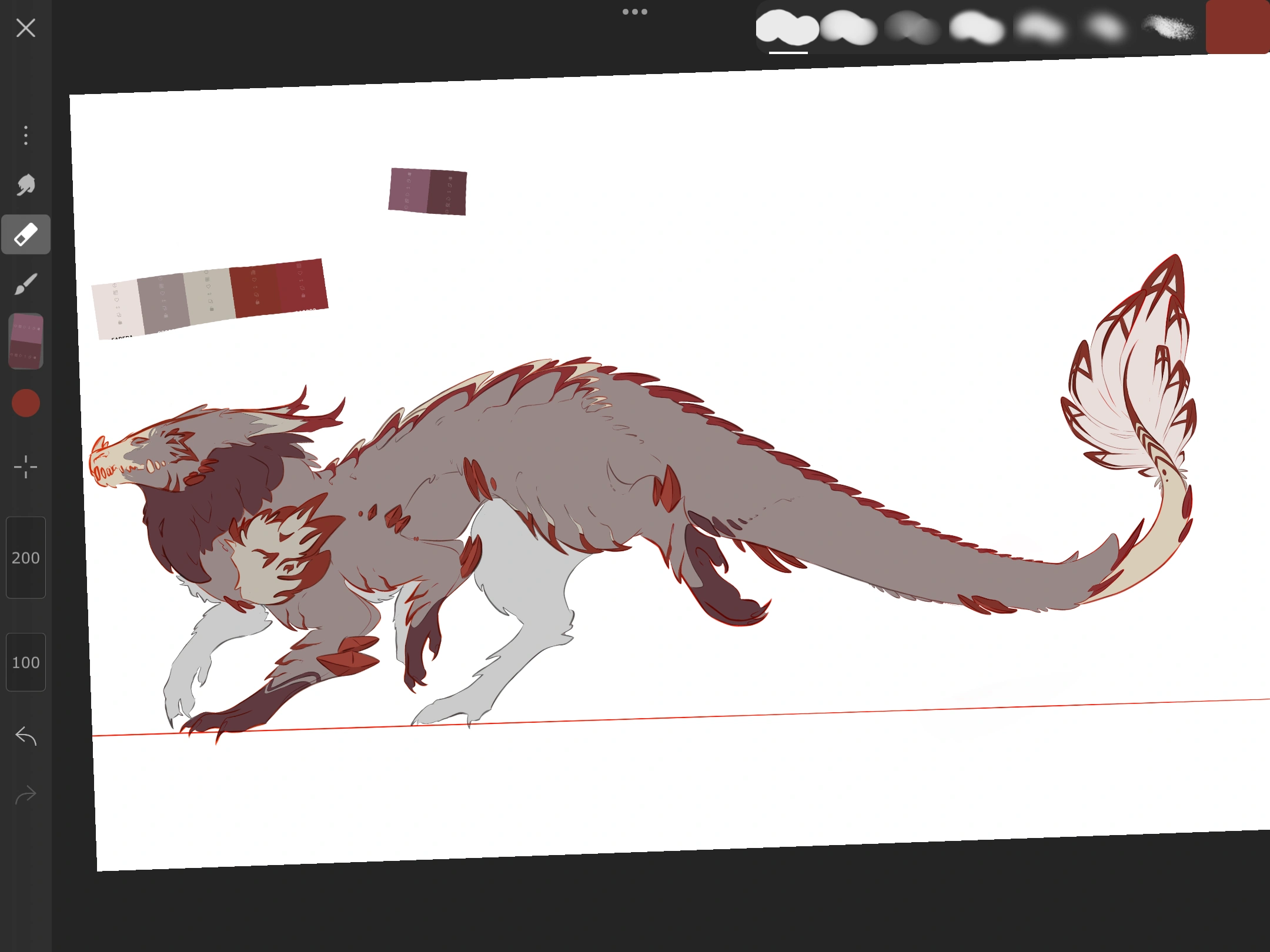Tap the brush size 200 box

25,557
